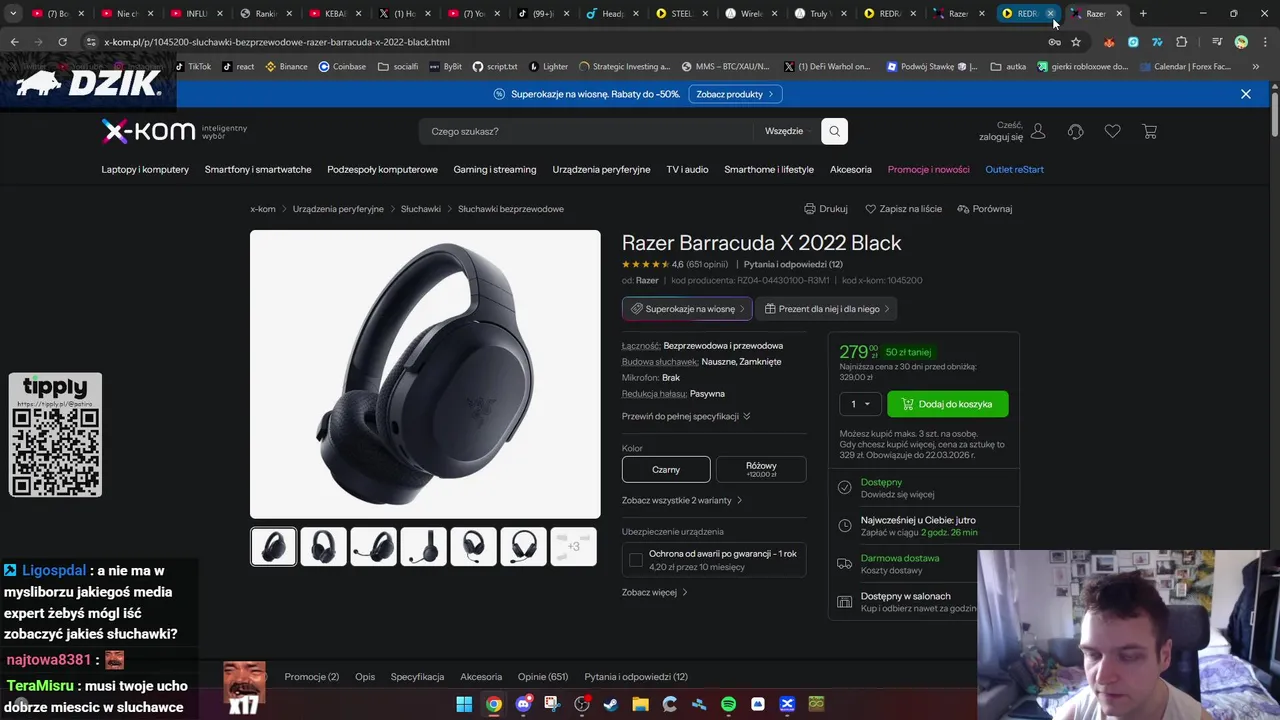This screenshot has height=720, width=1280.
Task: Open Smartfony i smartwatche menu
Action: tap(258, 169)
